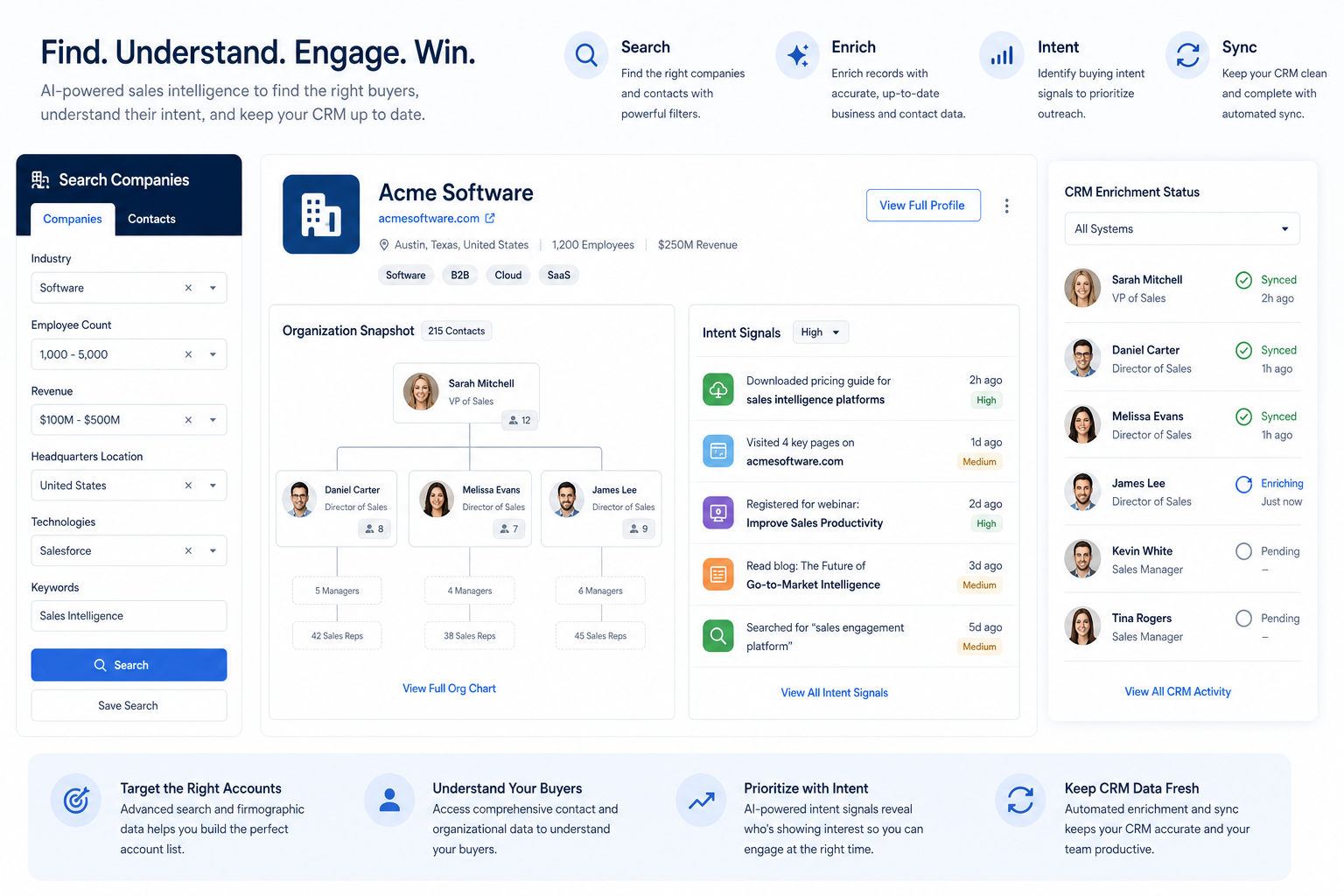The image size is (1344, 896).
Task: Click Kevin White's Pending status circle
Action: pos(1243,551)
